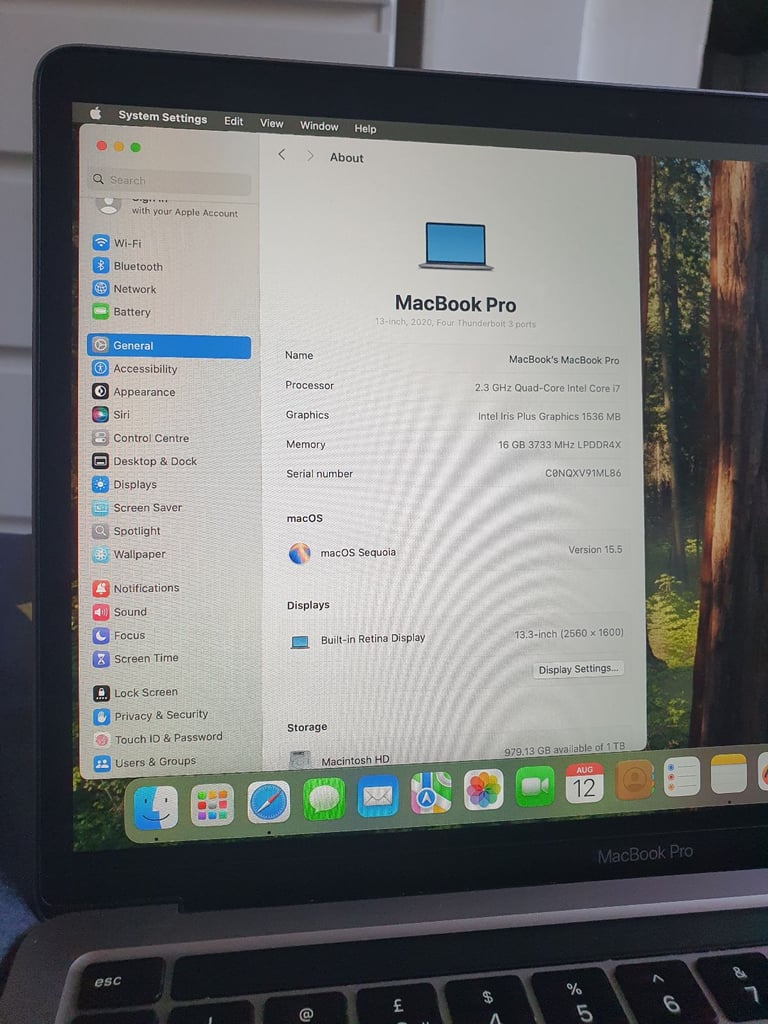The image size is (768, 1024).
Task: Open Touch ID & Password settings
Action: [x=158, y=739]
